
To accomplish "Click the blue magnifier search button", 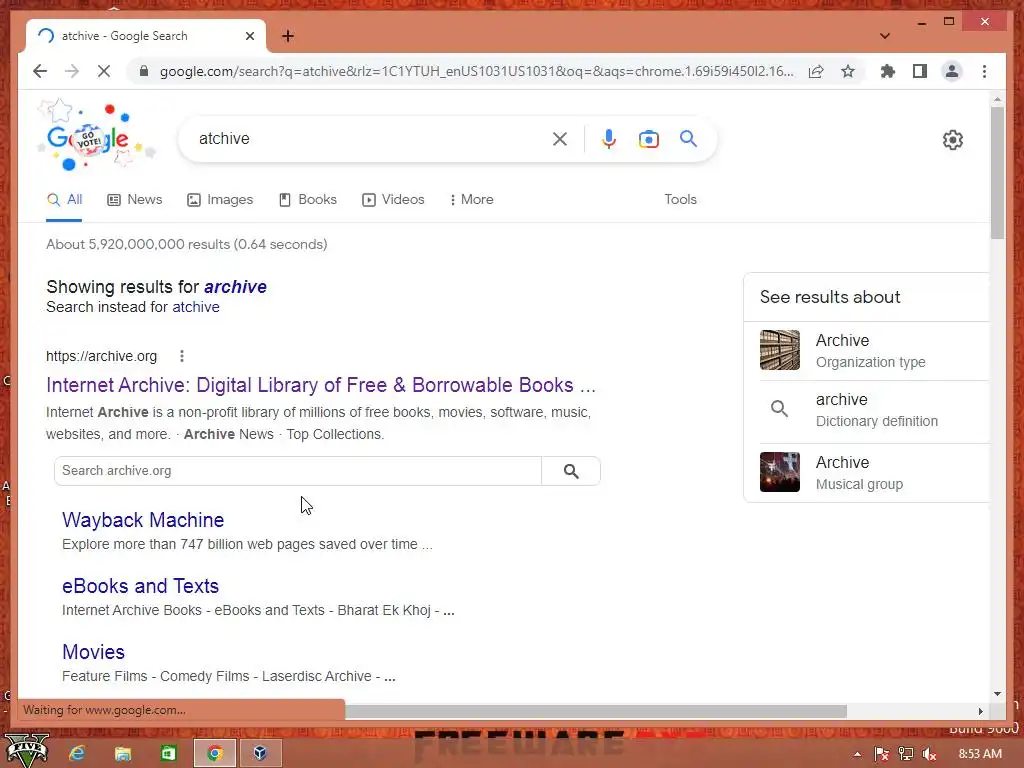I will click(688, 138).
